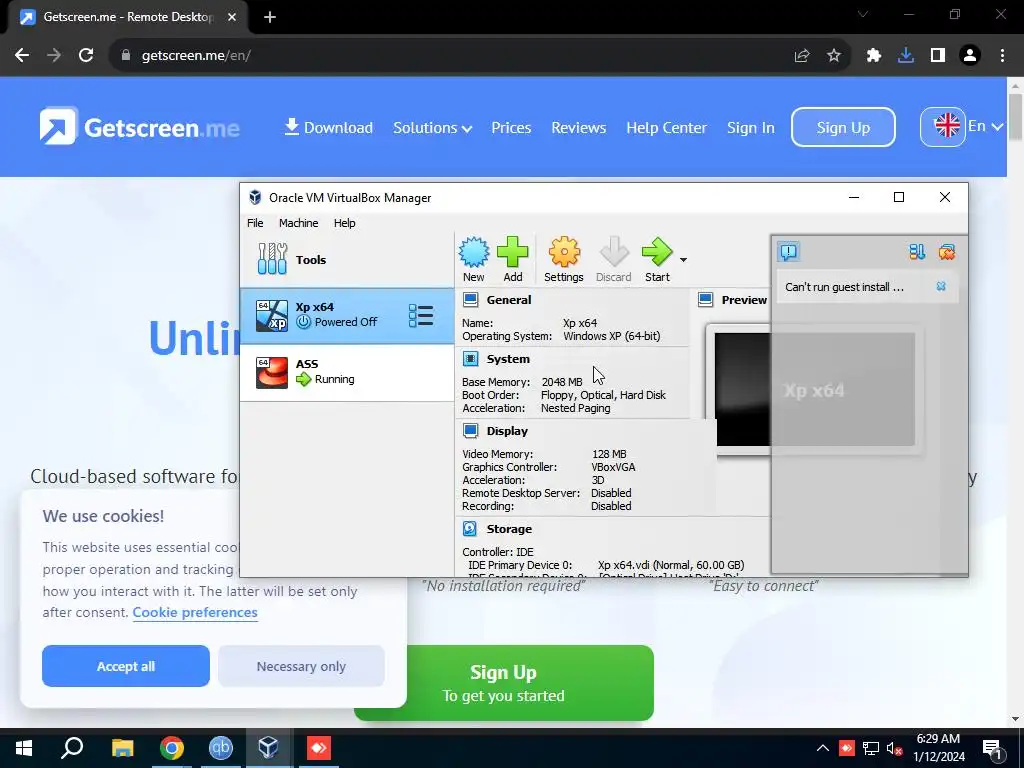Open the browser extensions puzzle icon
This screenshot has height=768, width=1024.
pyautogui.click(x=874, y=56)
